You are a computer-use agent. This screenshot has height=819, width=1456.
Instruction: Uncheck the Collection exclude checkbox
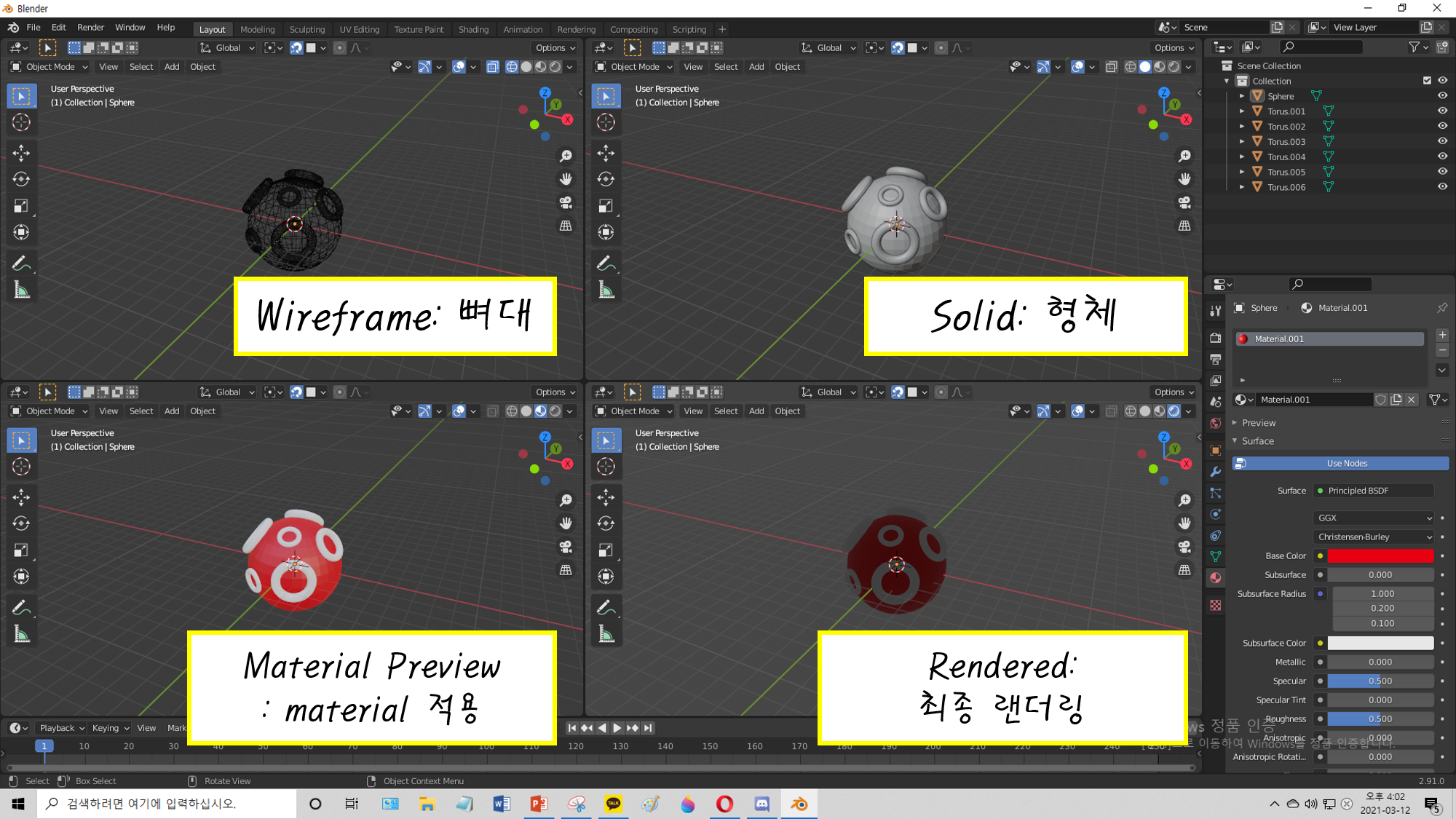coord(1427,81)
